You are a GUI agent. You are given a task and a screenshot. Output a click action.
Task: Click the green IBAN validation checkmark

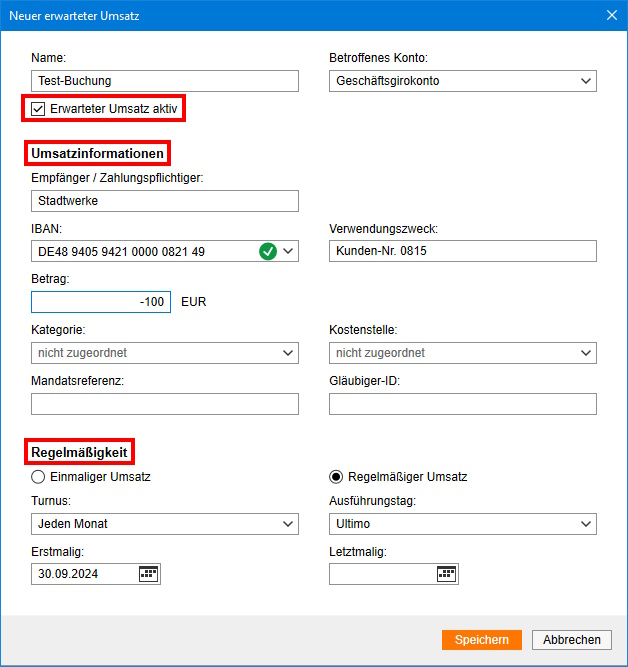tap(268, 251)
